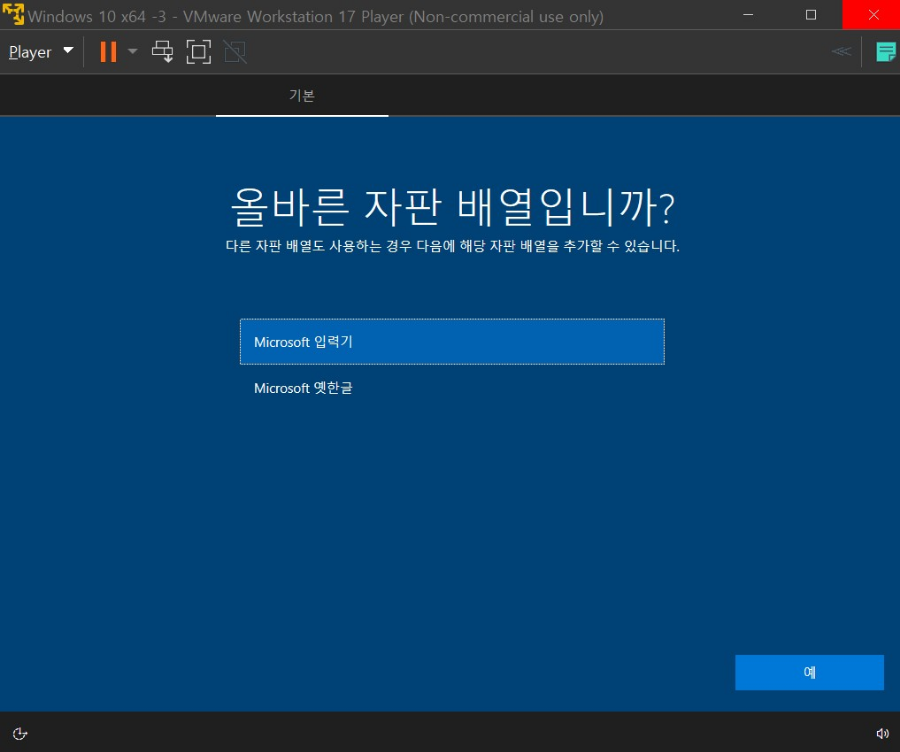Click the disabled Unity mode icon
Image resolution: width=900 pixels, height=752 pixels.
tap(235, 52)
